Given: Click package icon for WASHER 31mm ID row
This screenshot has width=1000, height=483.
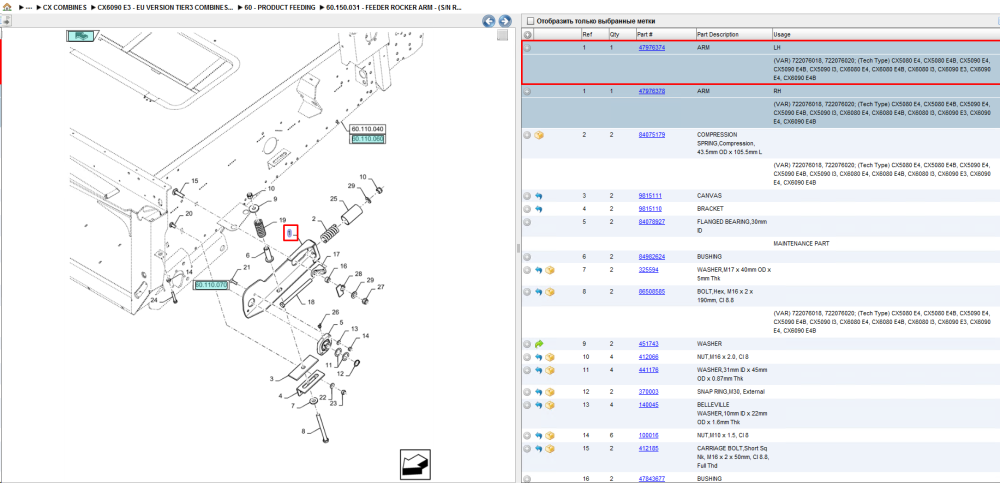Looking at the screenshot, I should [550, 370].
